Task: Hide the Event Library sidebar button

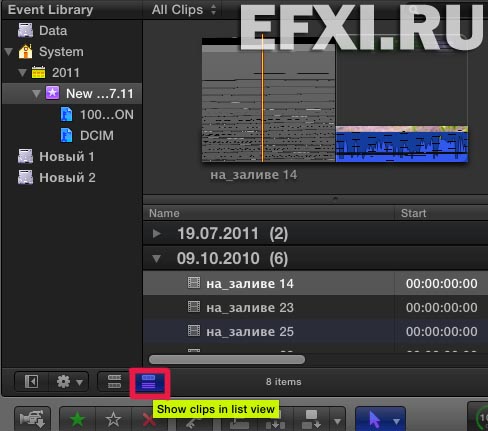Action: (x=32, y=381)
